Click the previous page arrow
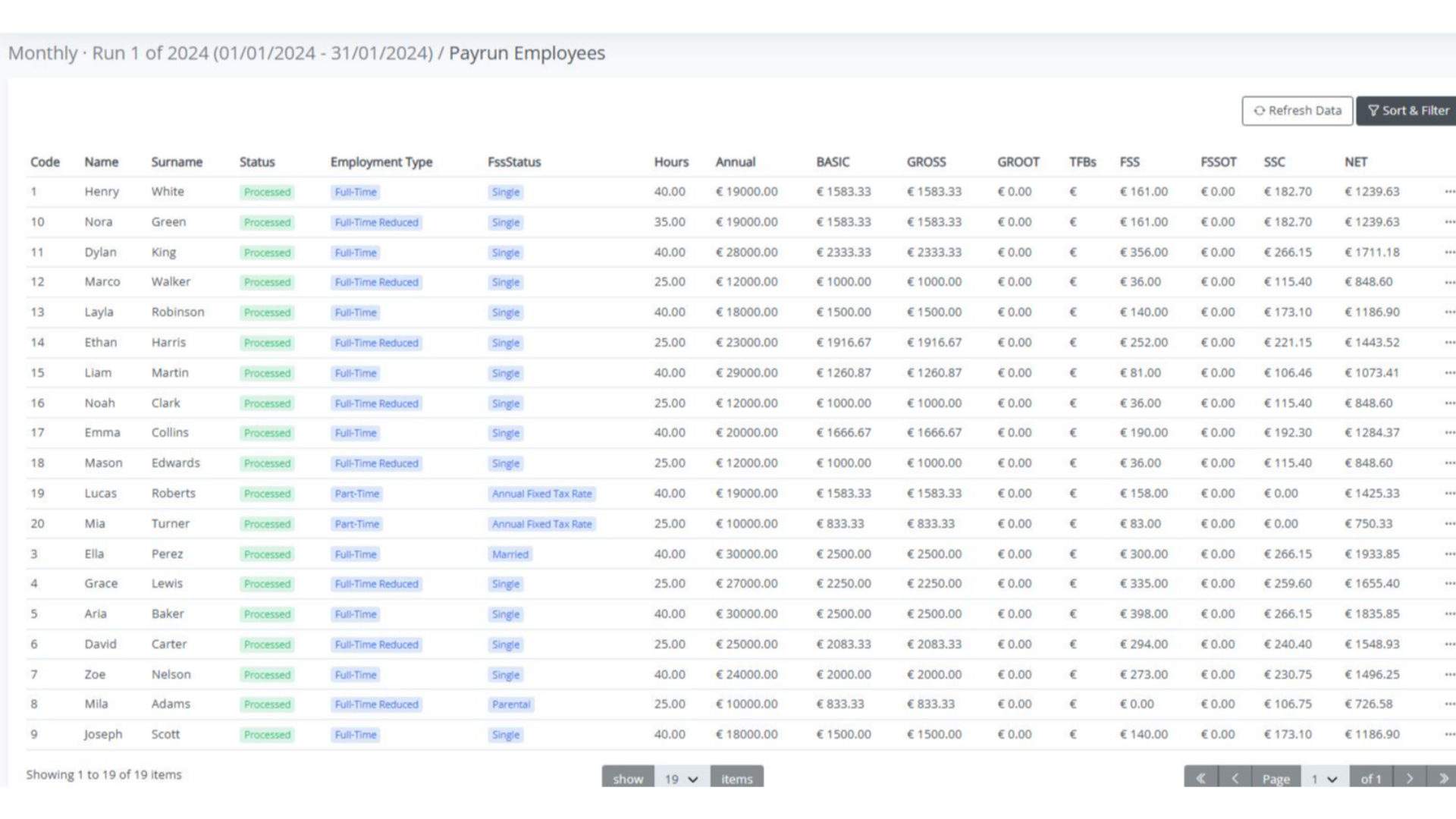The width and height of the screenshot is (1456, 819). coord(1235,778)
